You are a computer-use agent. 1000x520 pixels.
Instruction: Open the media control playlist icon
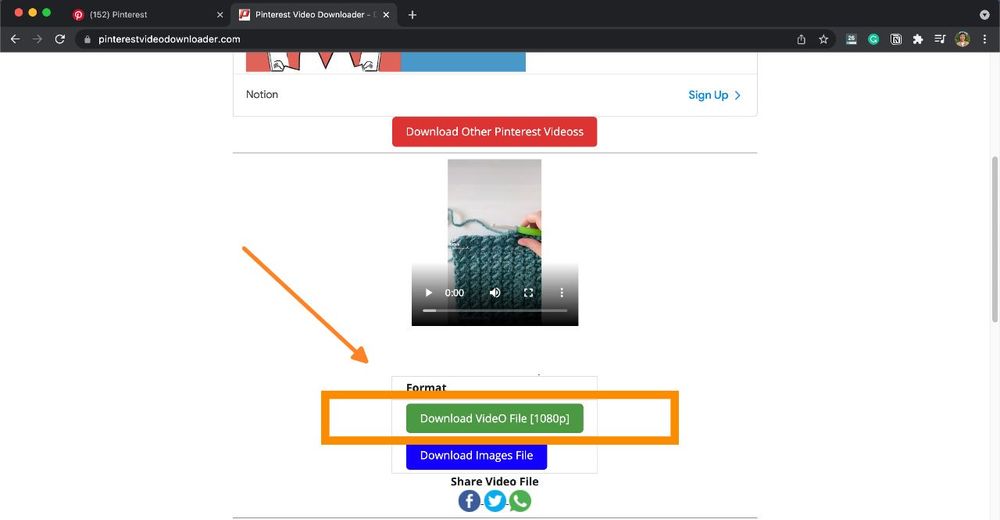(940, 40)
